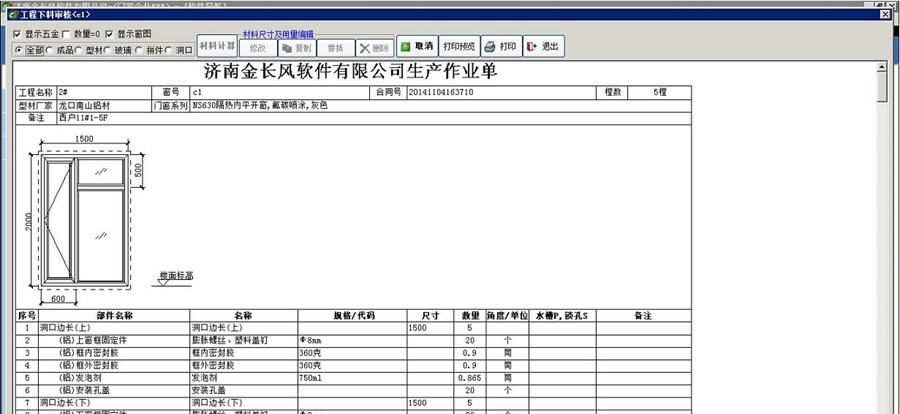Click the (铝)框外密封胶 row 4 cell
Image resolution: width=900 pixels, height=414 pixels.
114,366
